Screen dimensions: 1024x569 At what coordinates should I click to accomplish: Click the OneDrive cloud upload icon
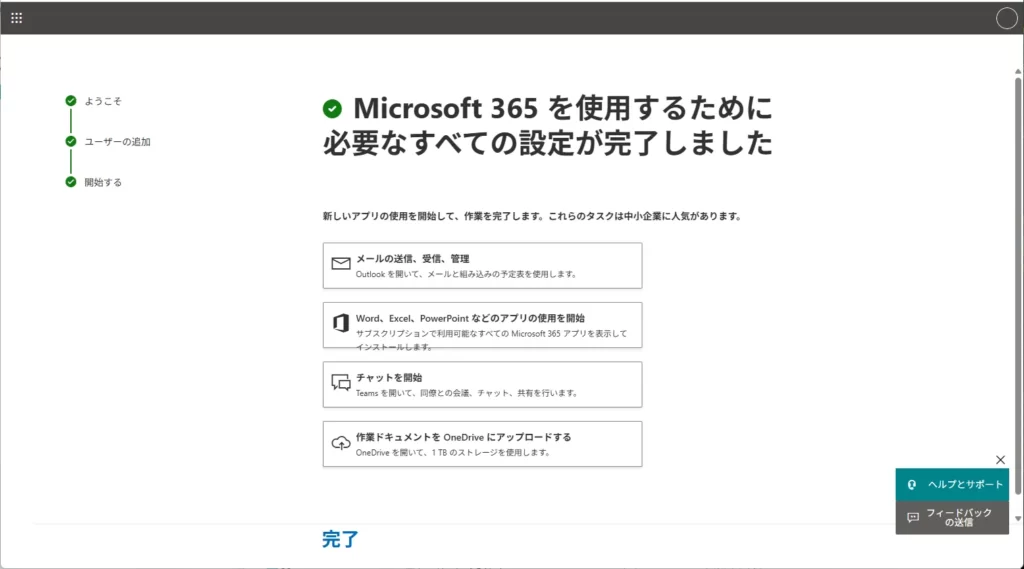click(x=341, y=443)
